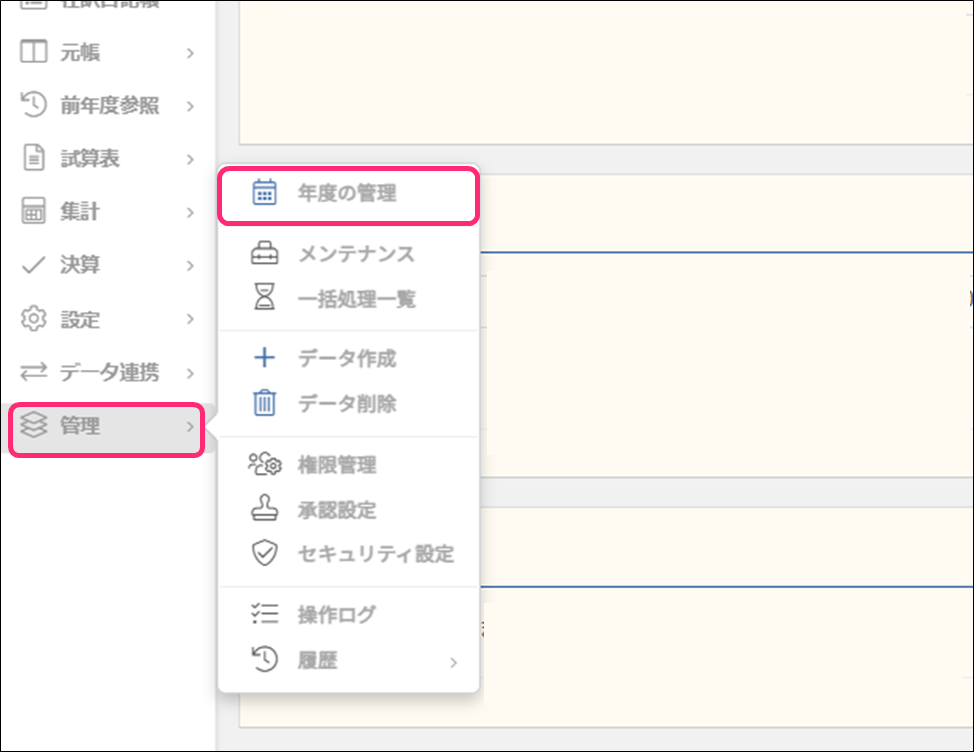Open 設定 from the sidebar
This screenshot has width=974, height=752.
point(80,320)
